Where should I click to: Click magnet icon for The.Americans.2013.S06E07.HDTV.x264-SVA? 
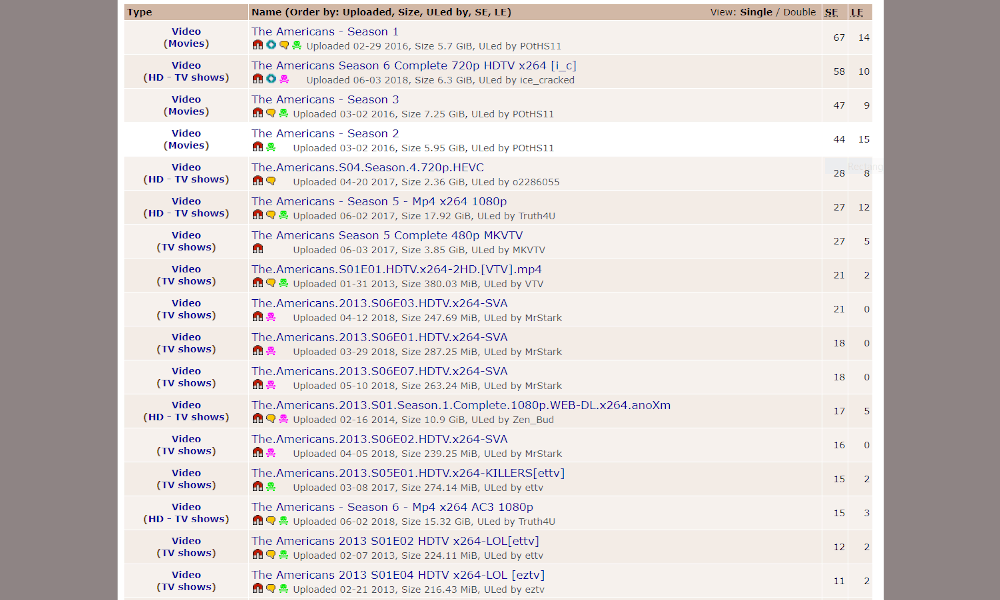[x=258, y=384]
